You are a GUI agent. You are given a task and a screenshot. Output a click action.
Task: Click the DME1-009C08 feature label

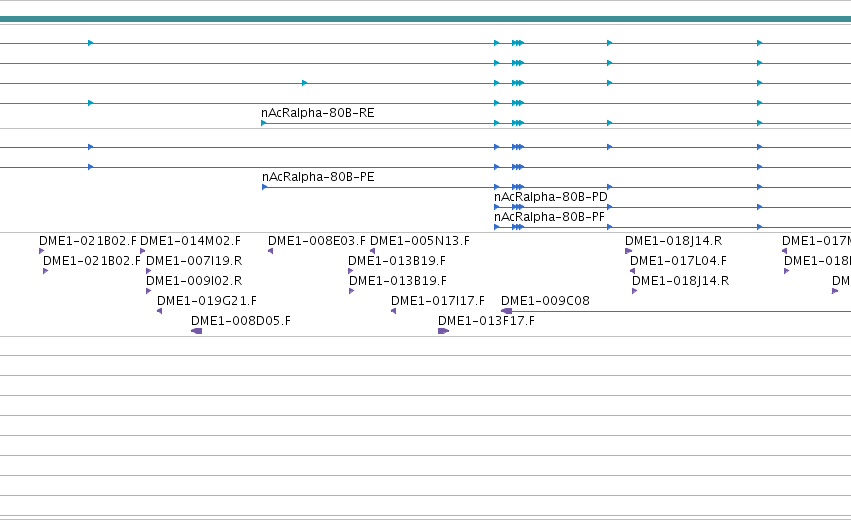click(x=545, y=301)
